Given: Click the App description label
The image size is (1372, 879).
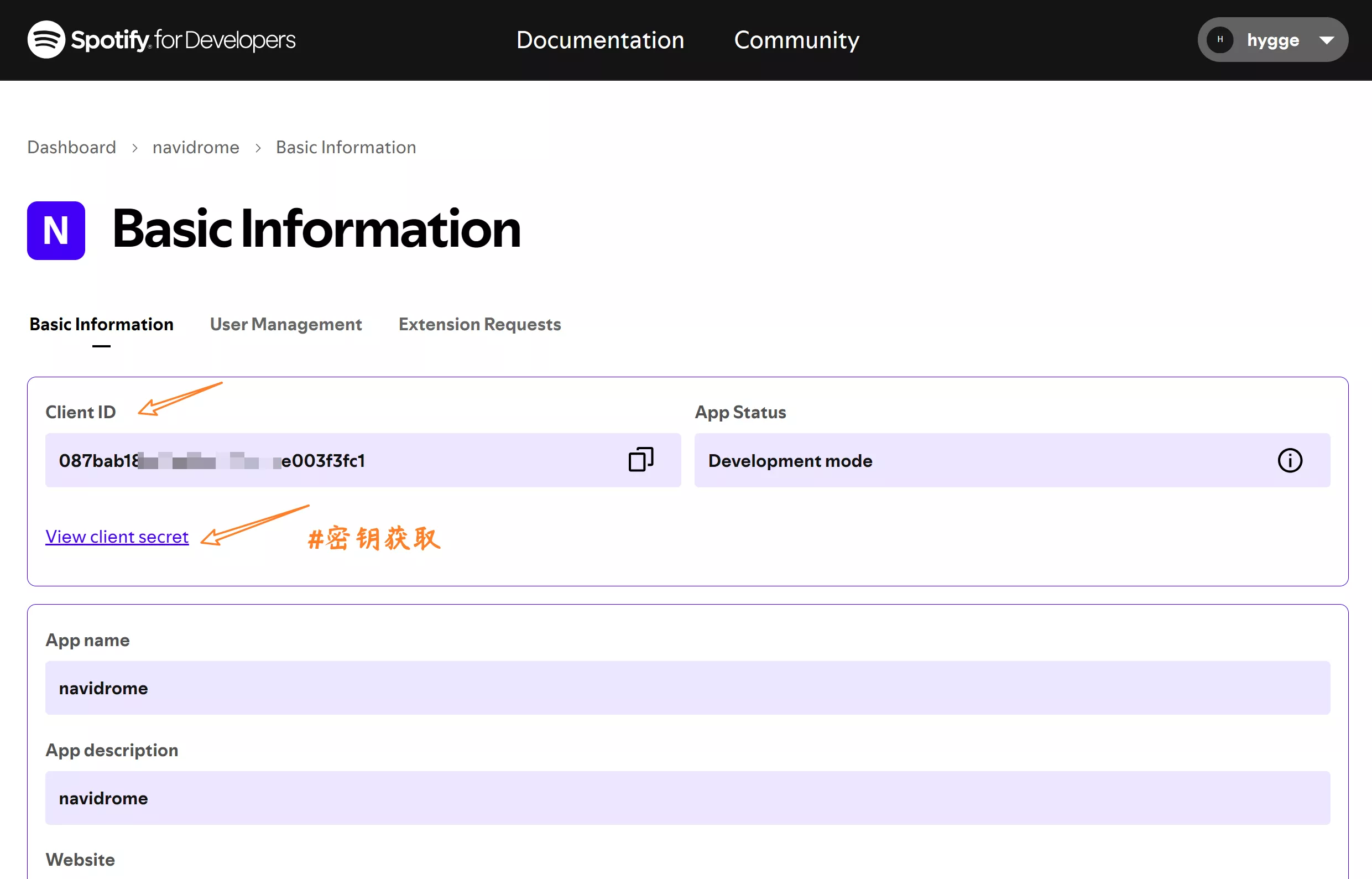Looking at the screenshot, I should 112,750.
